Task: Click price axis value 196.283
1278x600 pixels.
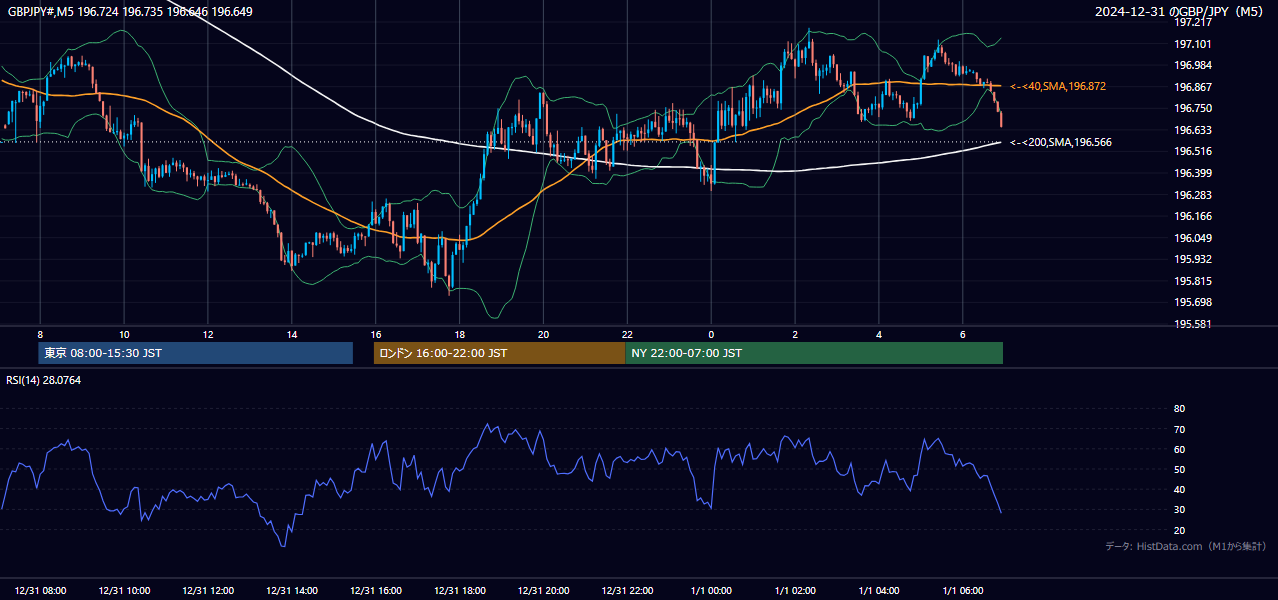Action: 1193,195
